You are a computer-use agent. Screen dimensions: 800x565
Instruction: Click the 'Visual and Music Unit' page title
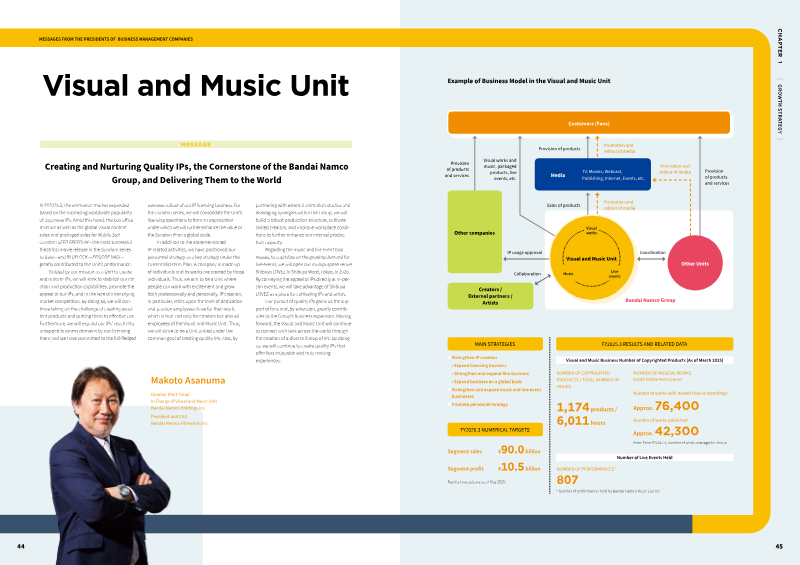196,86
